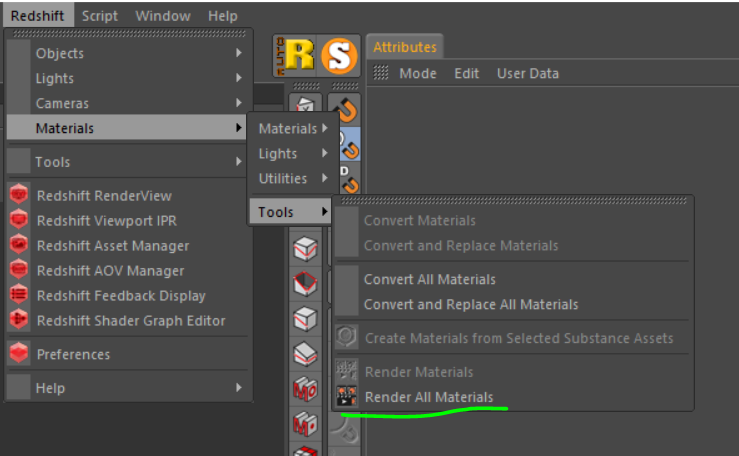Click the Redshift Feedback Display icon
This screenshot has height=456, width=739.
[19, 294]
